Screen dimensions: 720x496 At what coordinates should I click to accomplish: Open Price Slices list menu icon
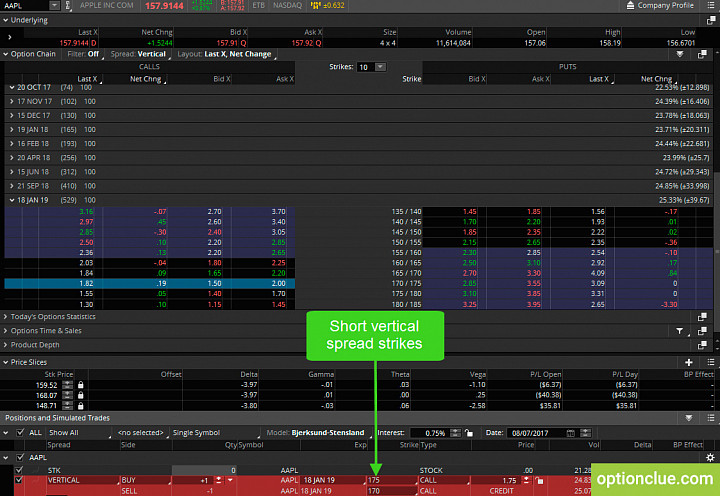pos(711,362)
